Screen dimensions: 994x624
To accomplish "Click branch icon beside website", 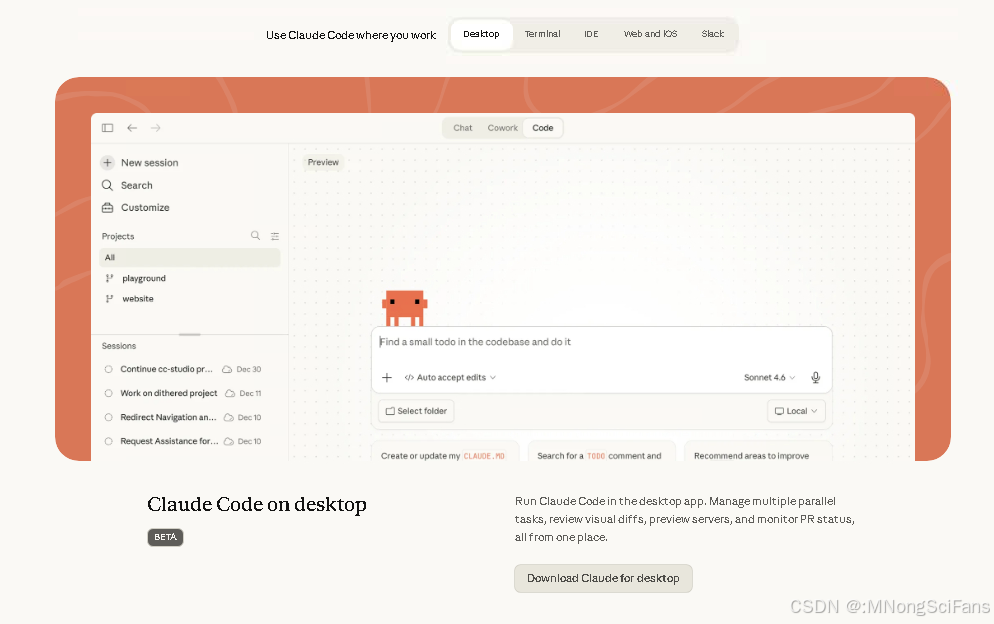I will coord(109,299).
